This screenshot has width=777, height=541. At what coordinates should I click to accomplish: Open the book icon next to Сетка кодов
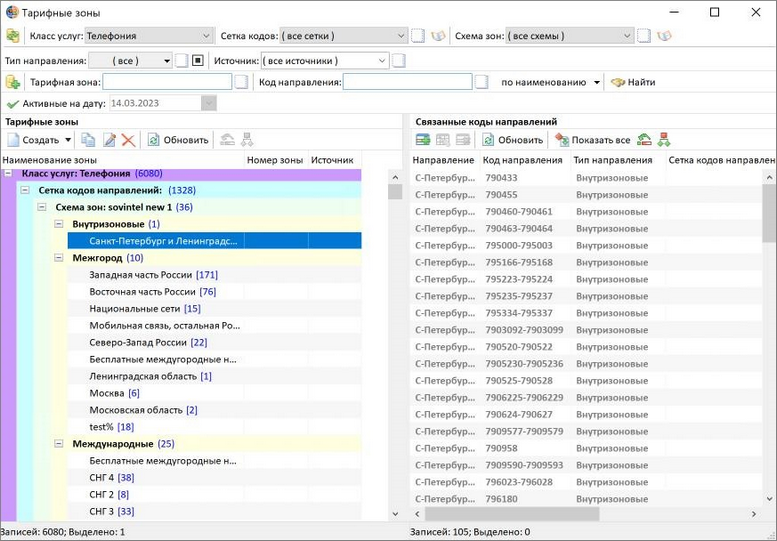point(438,36)
